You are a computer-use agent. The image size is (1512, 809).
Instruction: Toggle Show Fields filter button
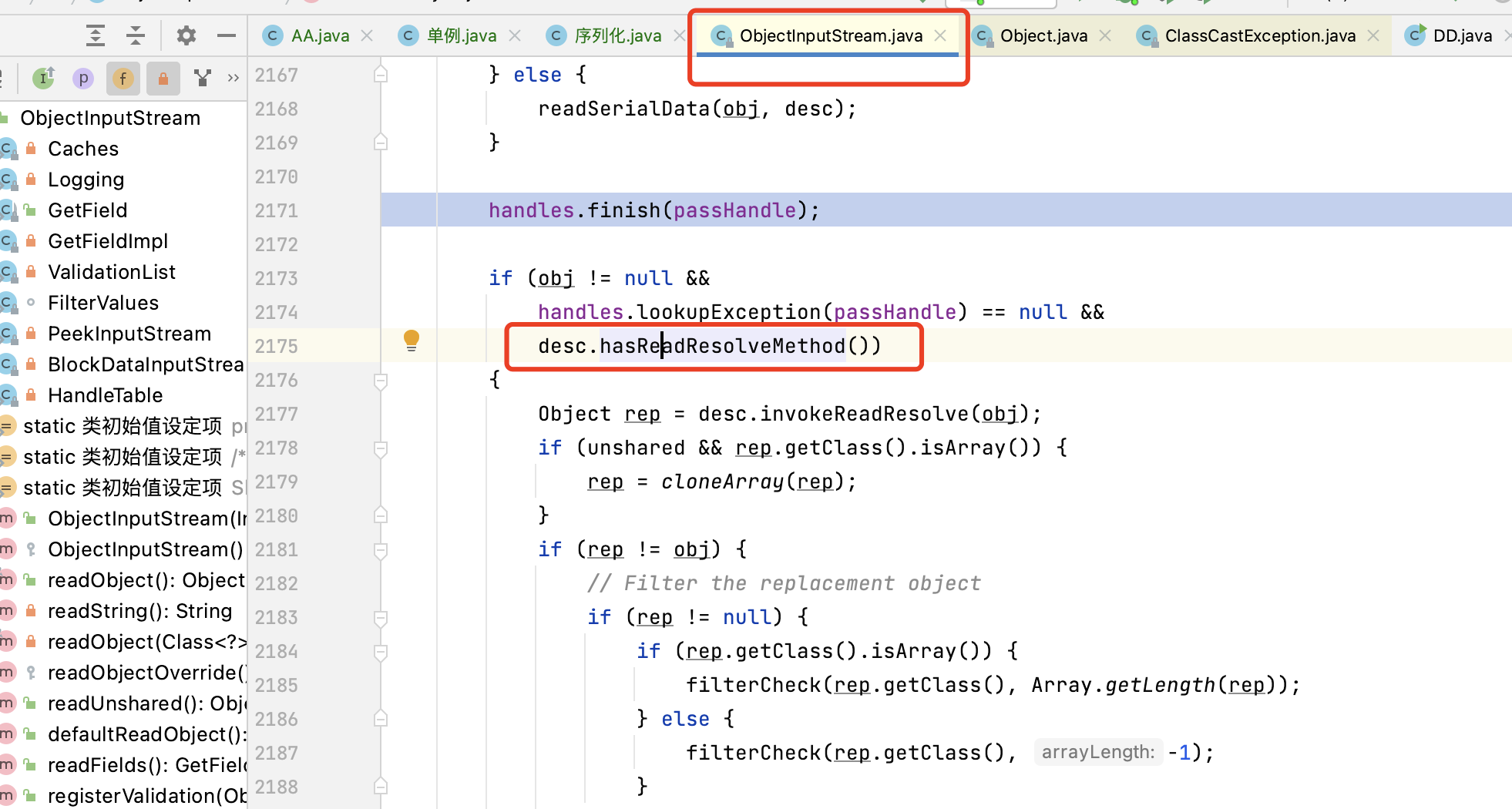coord(123,78)
